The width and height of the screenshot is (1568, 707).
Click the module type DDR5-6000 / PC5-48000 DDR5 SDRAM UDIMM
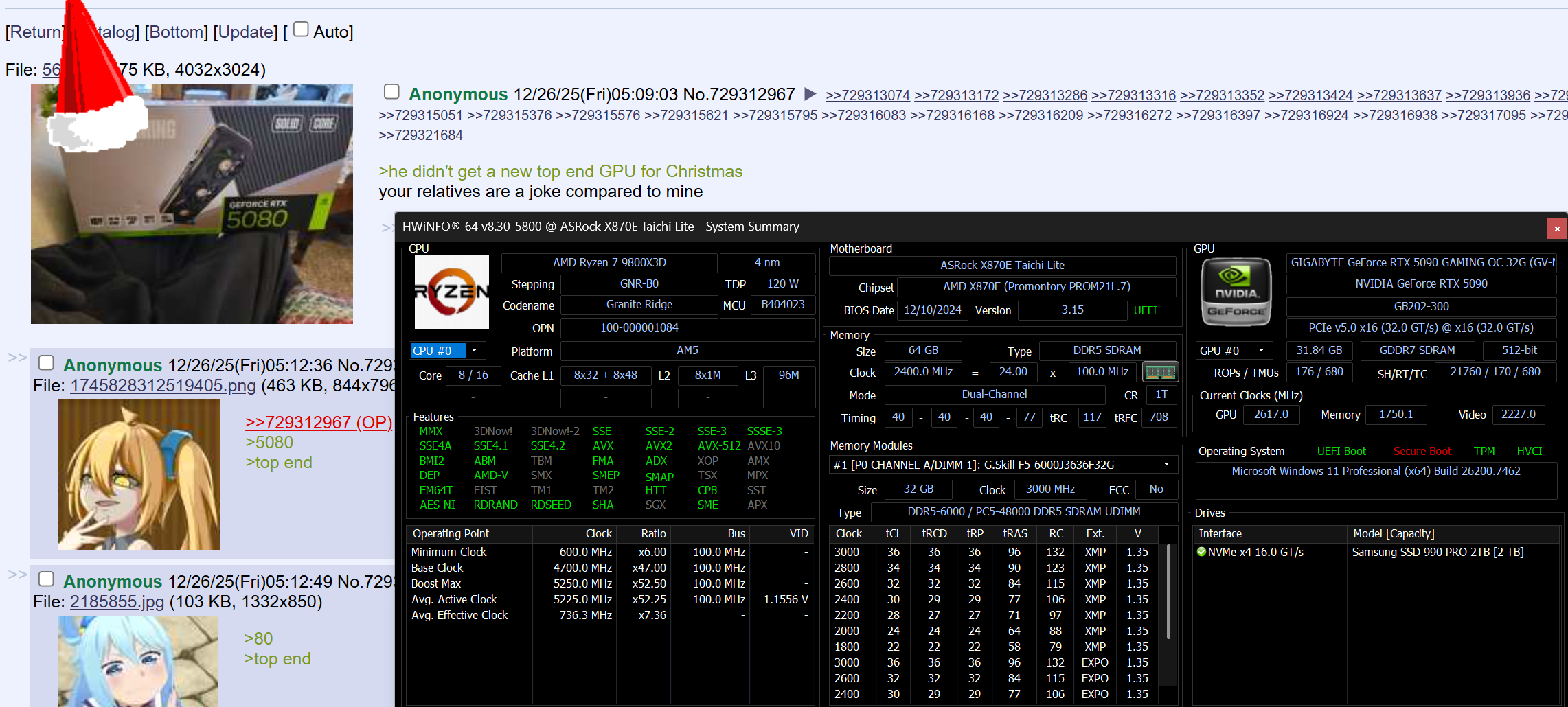coord(1024,512)
